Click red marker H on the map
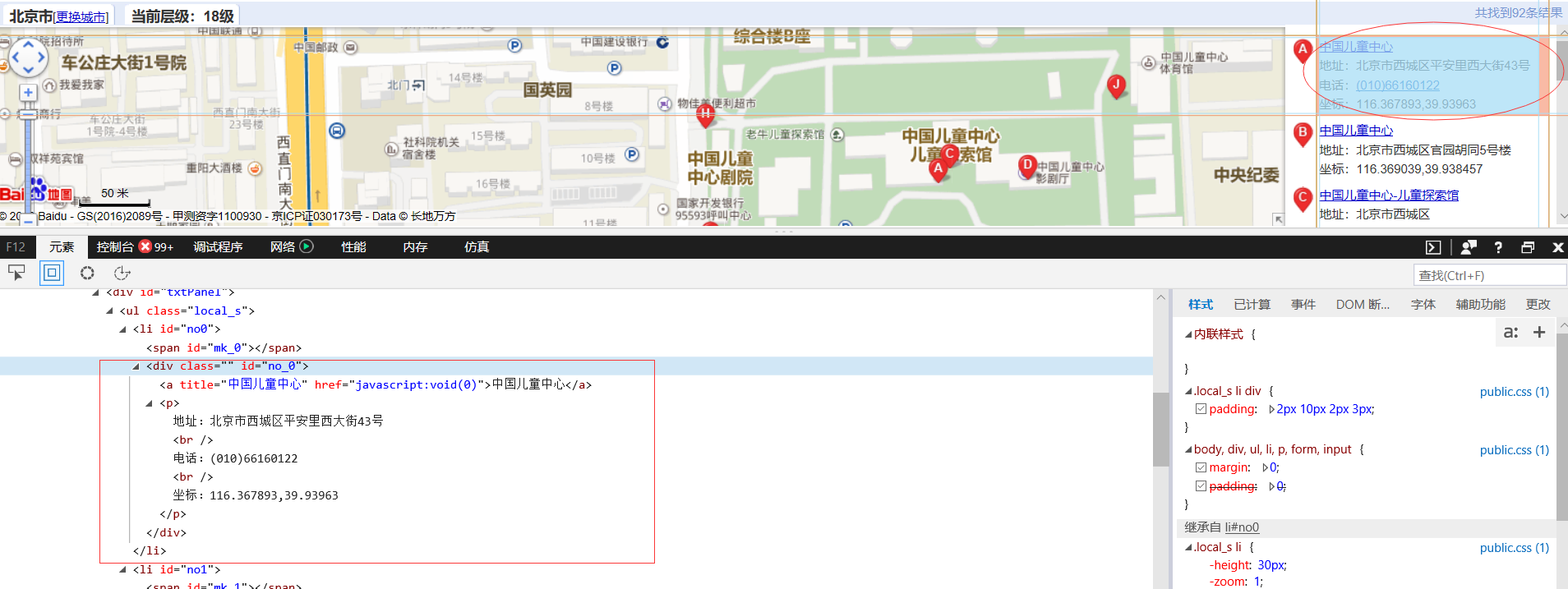This screenshot has height=589, width=1568. 705,116
